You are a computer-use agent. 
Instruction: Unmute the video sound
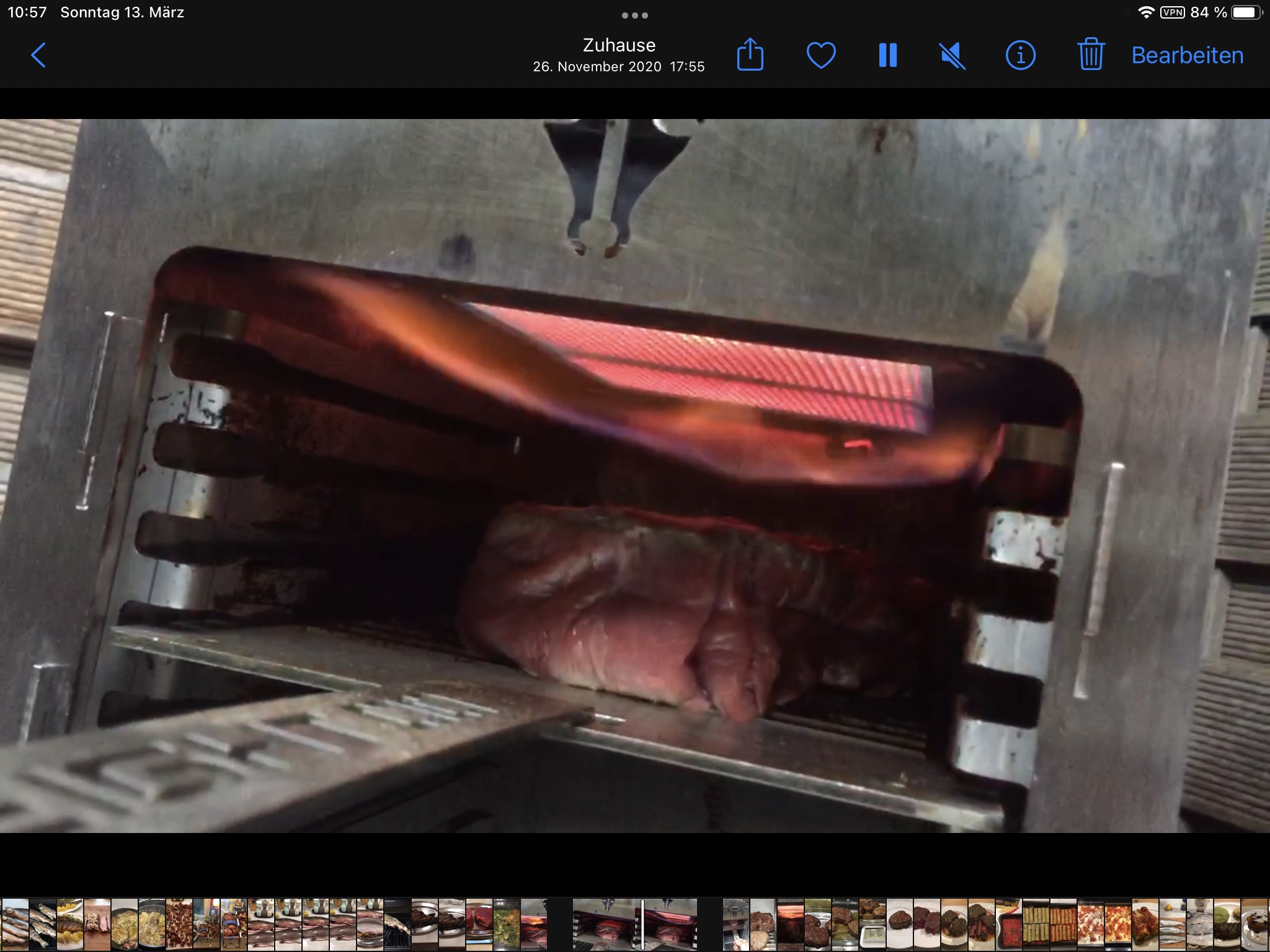(x=953, y=55)
